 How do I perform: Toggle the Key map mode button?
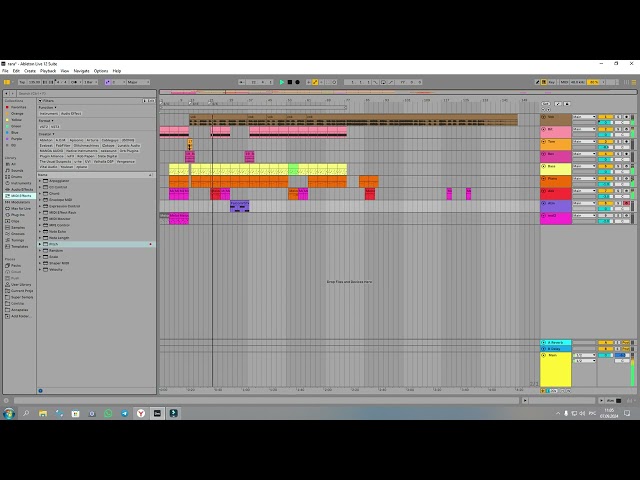click(552, 82)
